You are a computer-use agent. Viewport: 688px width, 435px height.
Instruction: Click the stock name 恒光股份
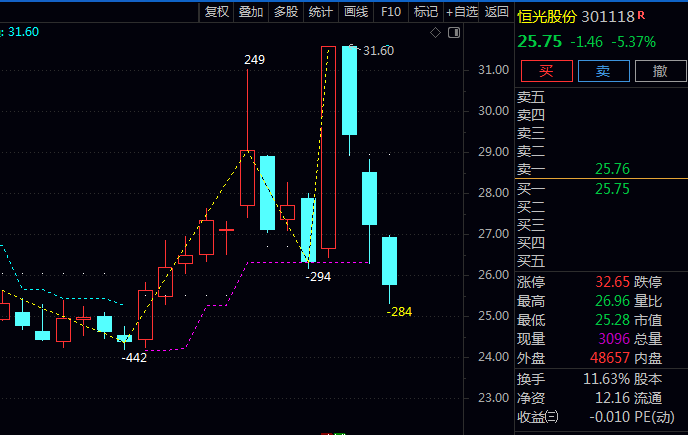coord(547,17)
